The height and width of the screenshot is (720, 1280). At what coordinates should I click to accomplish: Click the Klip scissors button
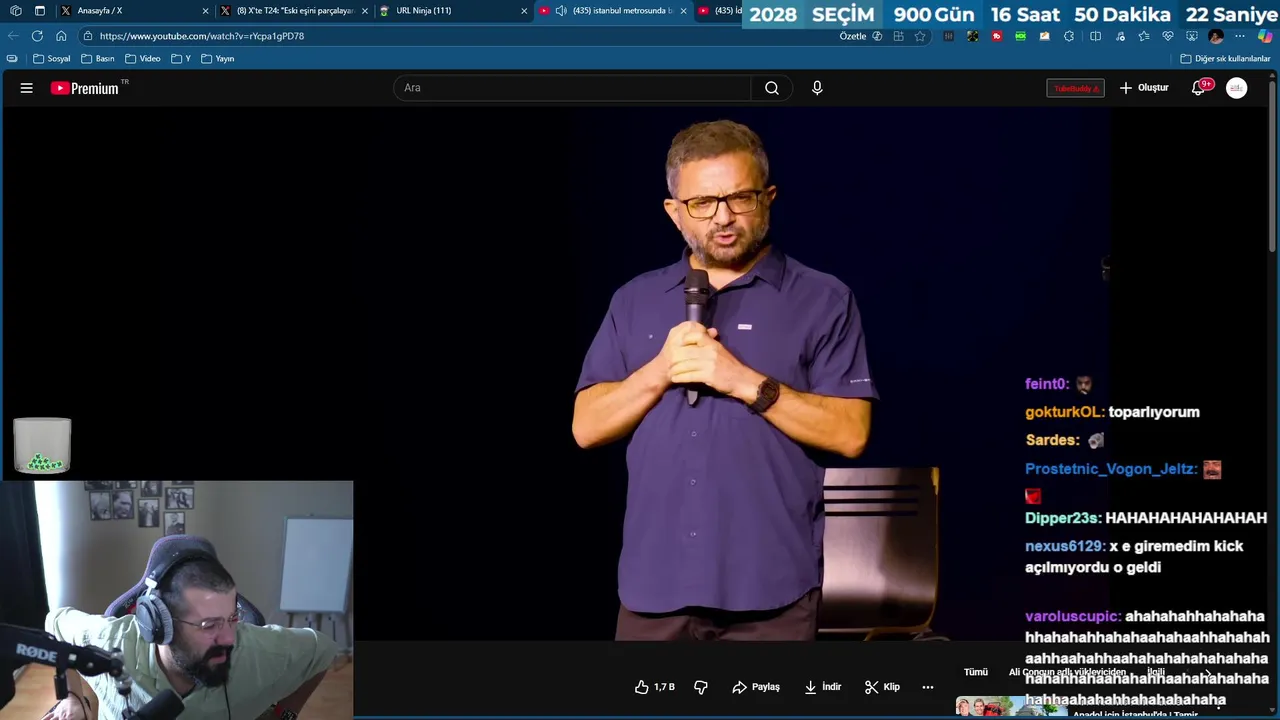882,687
